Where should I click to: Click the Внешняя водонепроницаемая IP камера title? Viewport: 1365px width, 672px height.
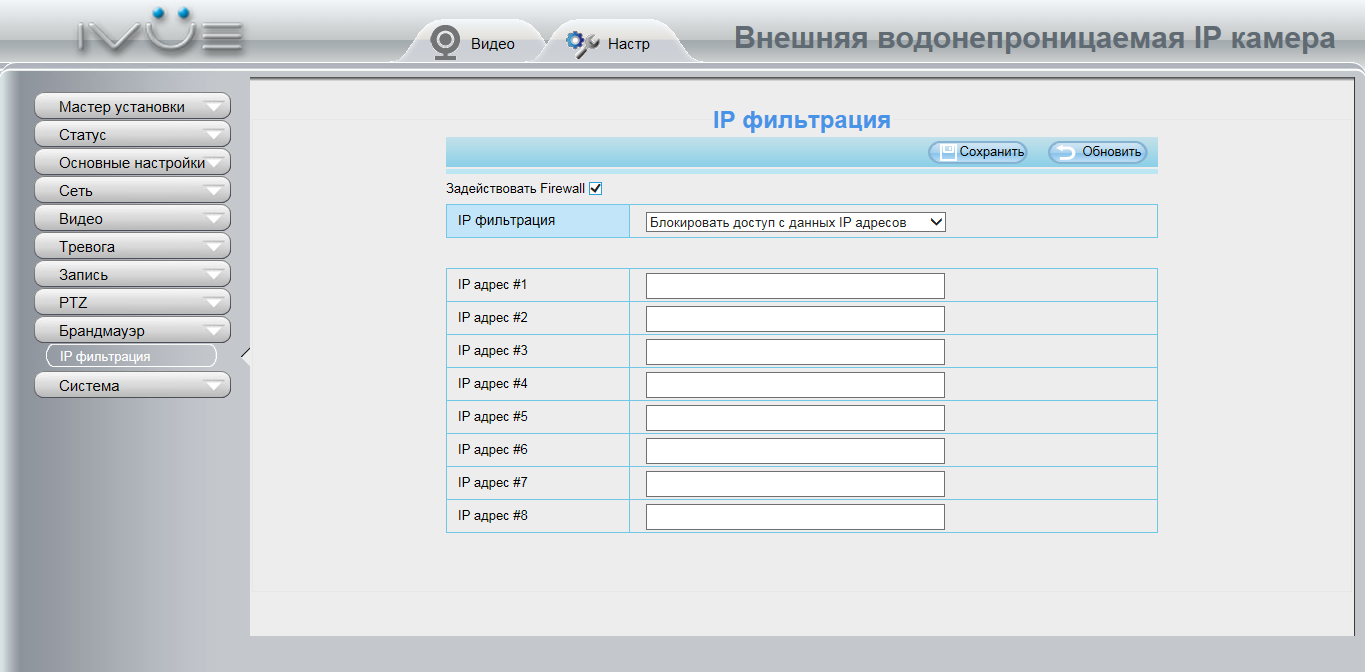click(1035, 38)
